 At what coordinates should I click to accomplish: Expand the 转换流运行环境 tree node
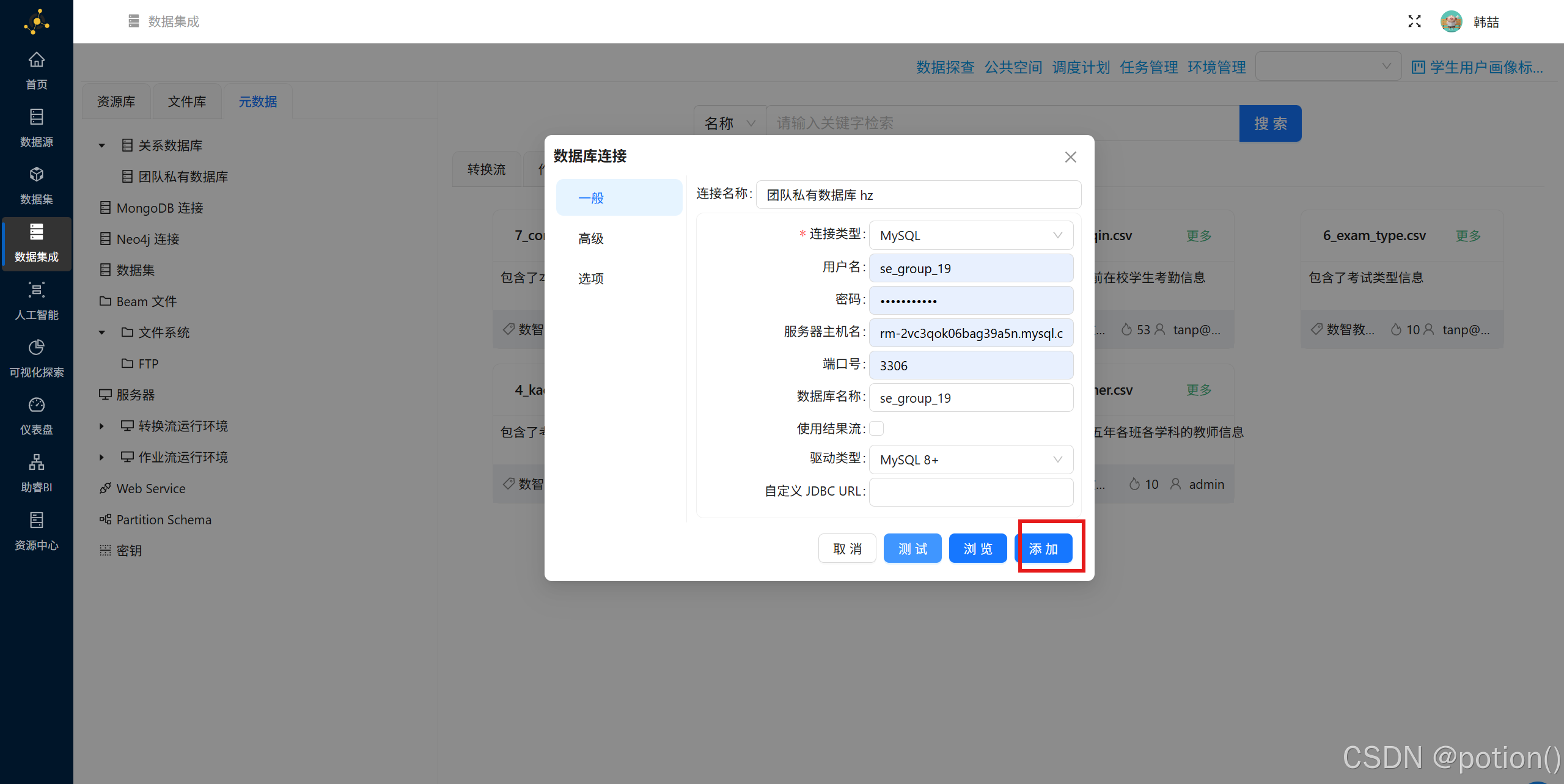tap(102, 426)
